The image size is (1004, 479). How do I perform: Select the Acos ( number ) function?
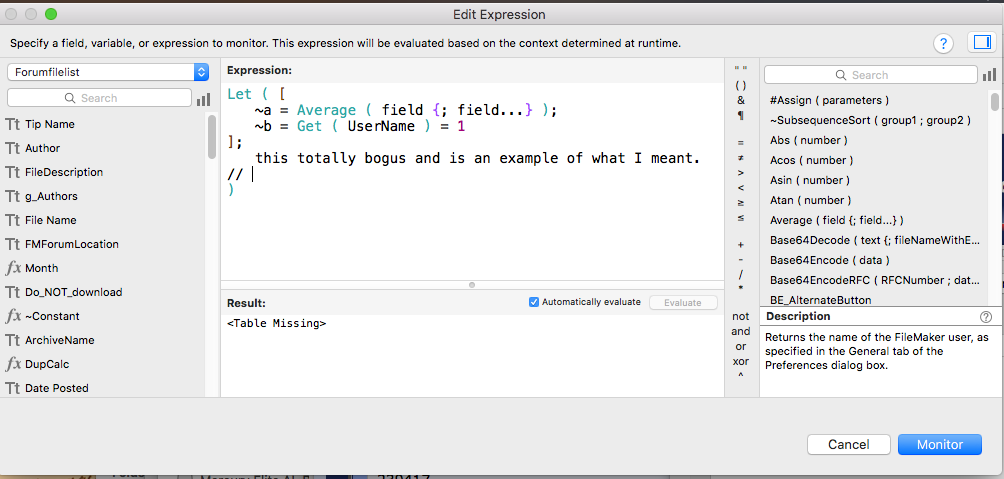(811, 160)
